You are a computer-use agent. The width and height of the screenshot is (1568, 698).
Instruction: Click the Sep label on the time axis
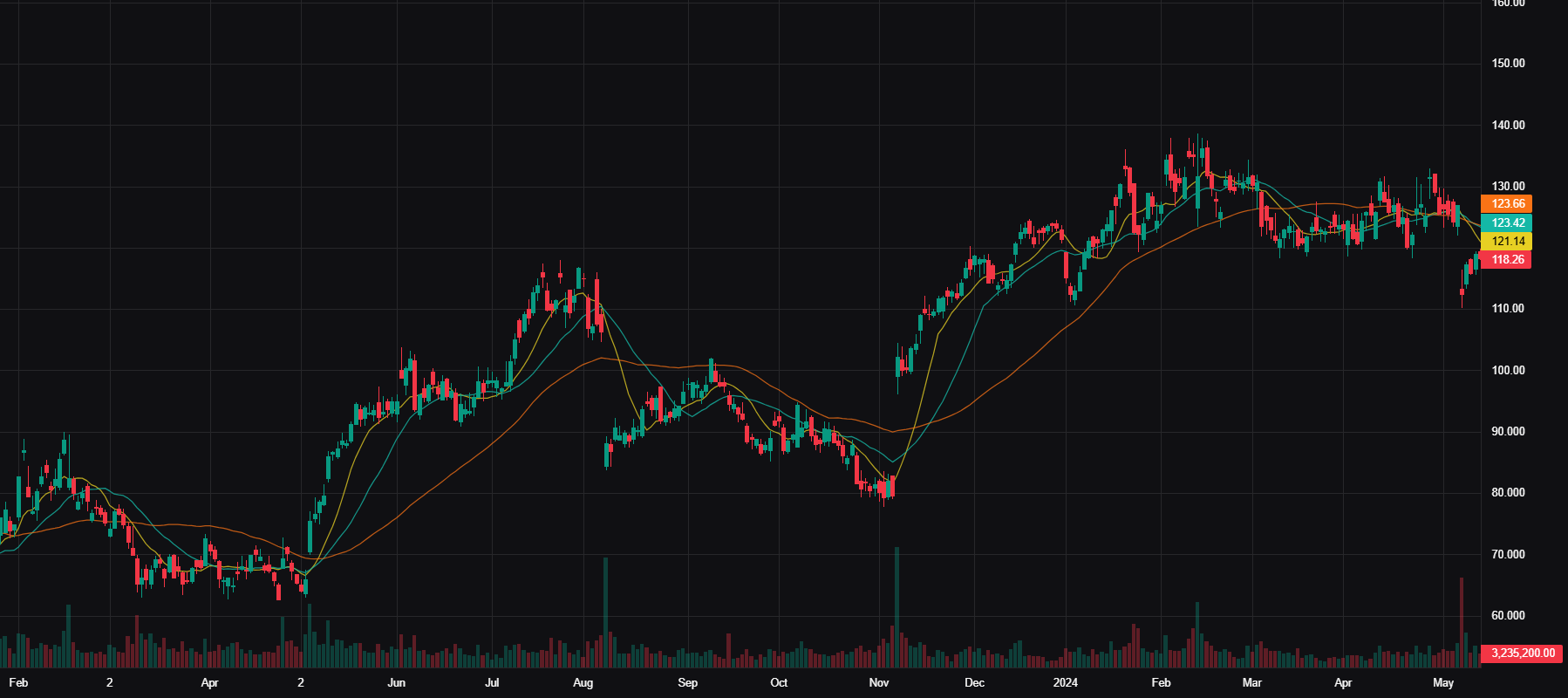tap(688, 683)
